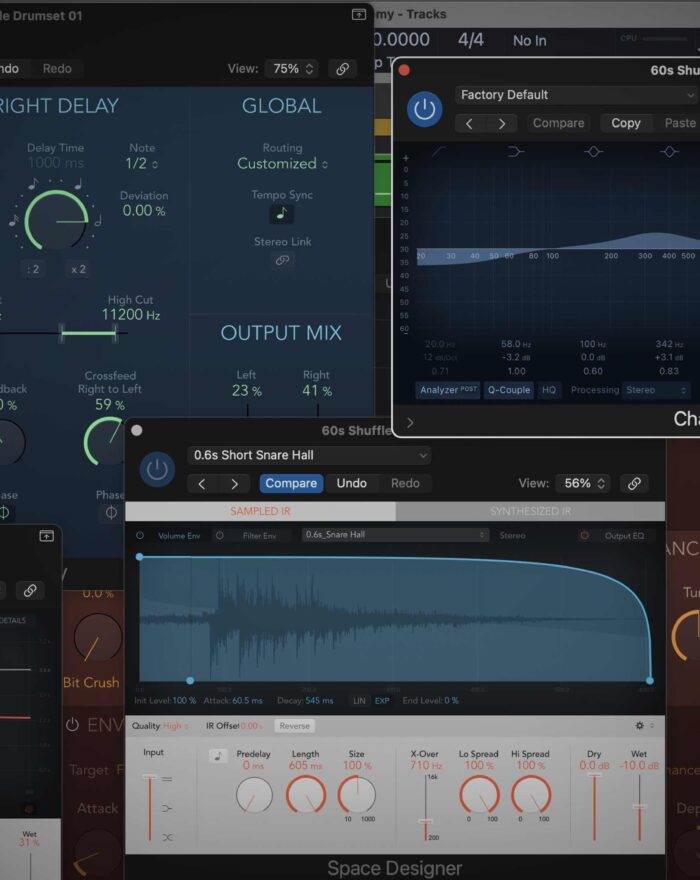
Task: Toggle HQ mode in Channel EQ
Action: (548, 390)
